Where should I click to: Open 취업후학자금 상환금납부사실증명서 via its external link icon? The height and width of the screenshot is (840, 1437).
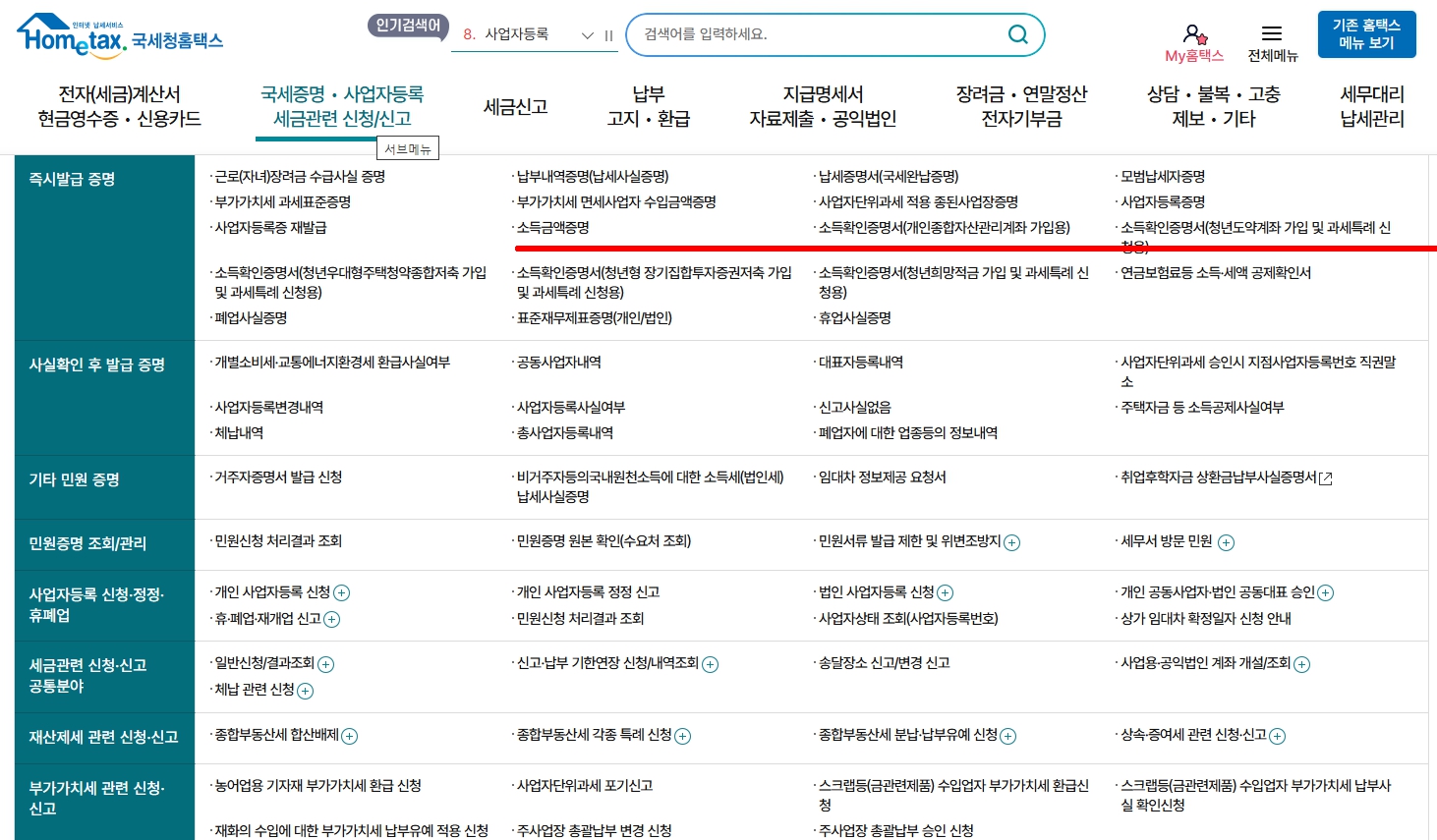pyautogui.click(x=1325, y=476)
